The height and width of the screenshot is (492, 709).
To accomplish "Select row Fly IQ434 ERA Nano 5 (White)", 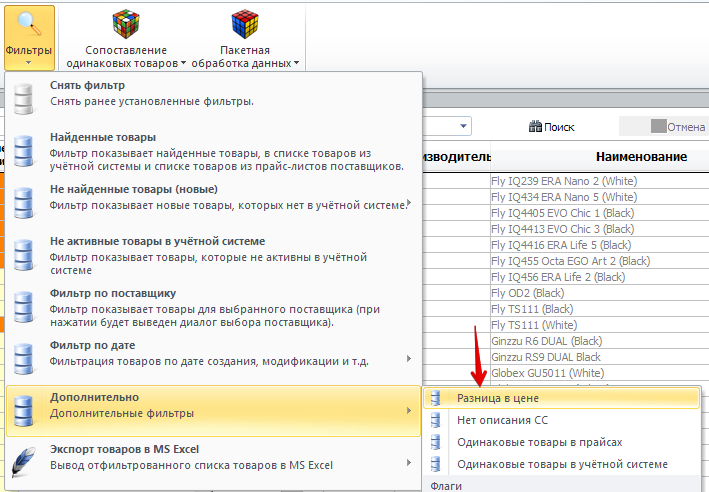I will 564,197.
